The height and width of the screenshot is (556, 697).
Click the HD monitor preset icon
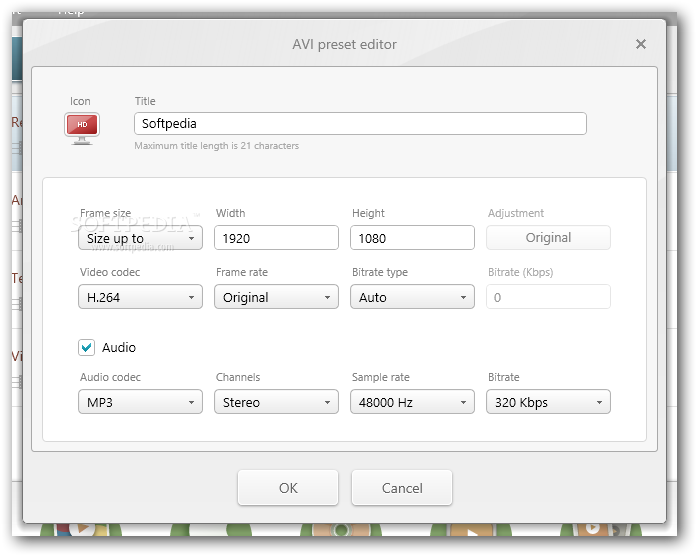(x=82, y=128)
